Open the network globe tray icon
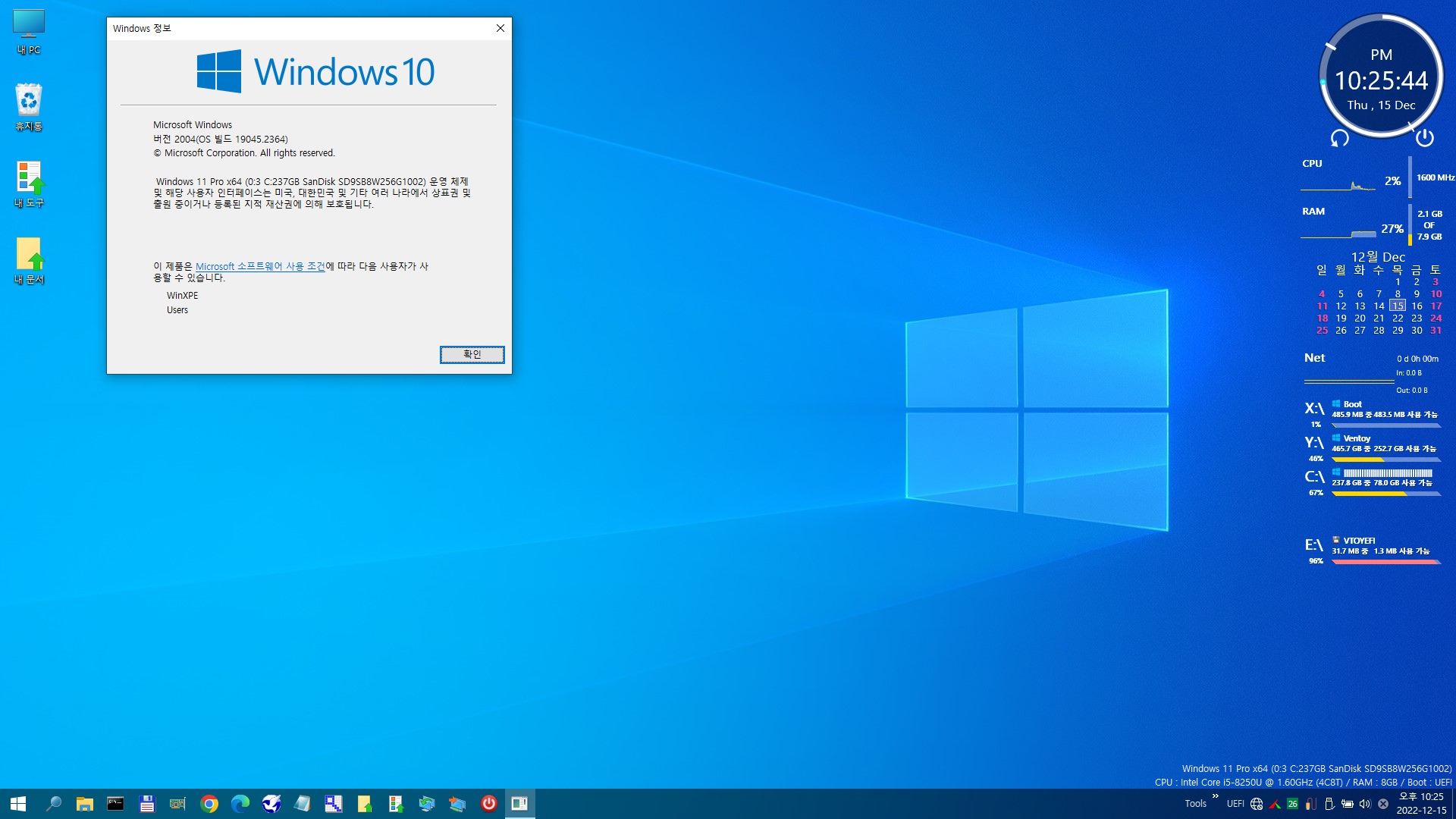Viewport: 1456px width, 819px height. [x=1257, y=804]
